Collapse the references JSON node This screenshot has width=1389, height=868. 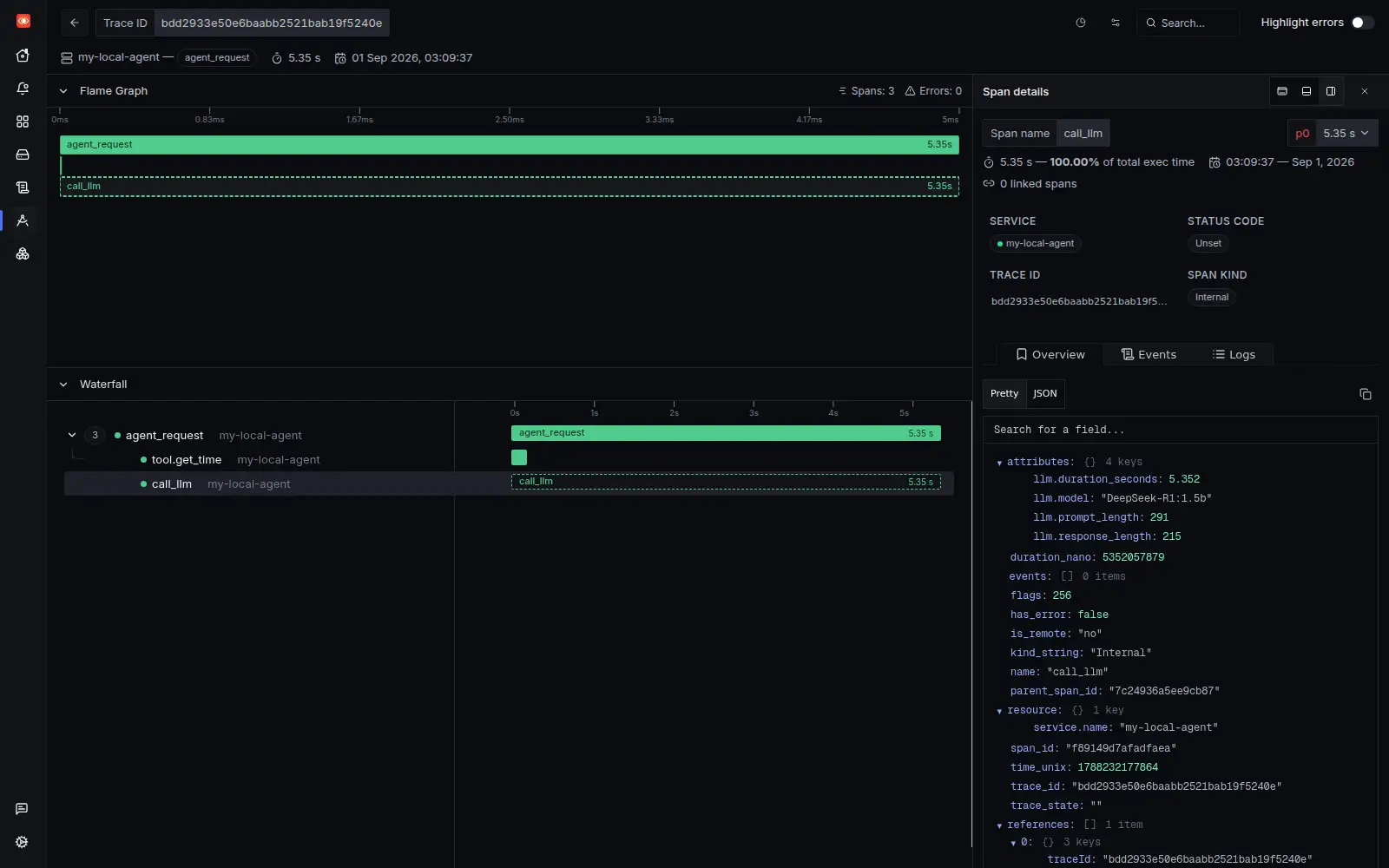(x=1000, y=825)
